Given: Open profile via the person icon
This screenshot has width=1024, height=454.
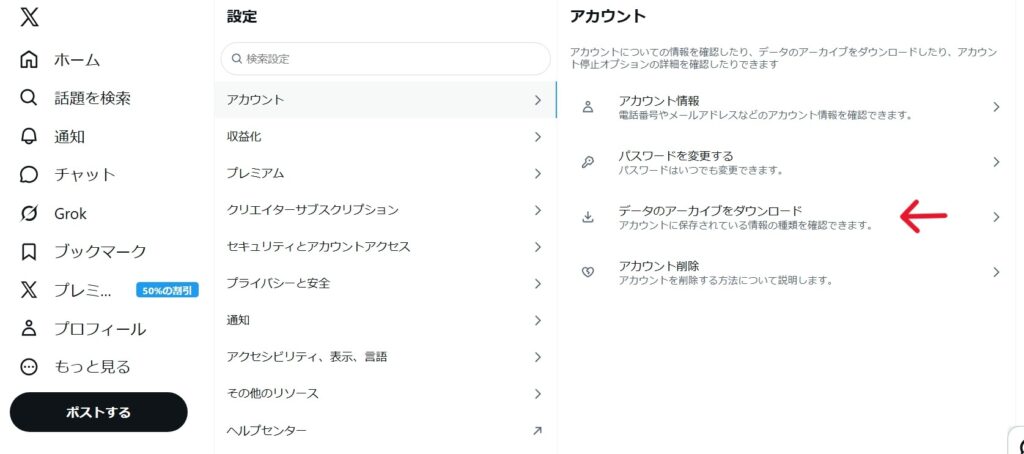Looking at the screenshot, I should tap(30, 328).
